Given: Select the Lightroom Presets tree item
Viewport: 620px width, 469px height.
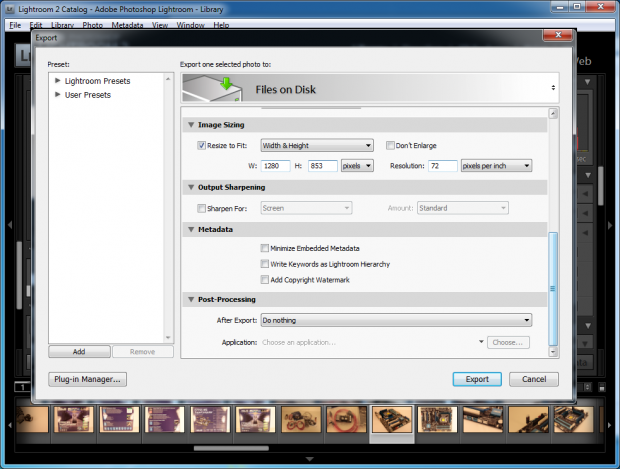Looking at the screenshot, I should click(97, 81).
